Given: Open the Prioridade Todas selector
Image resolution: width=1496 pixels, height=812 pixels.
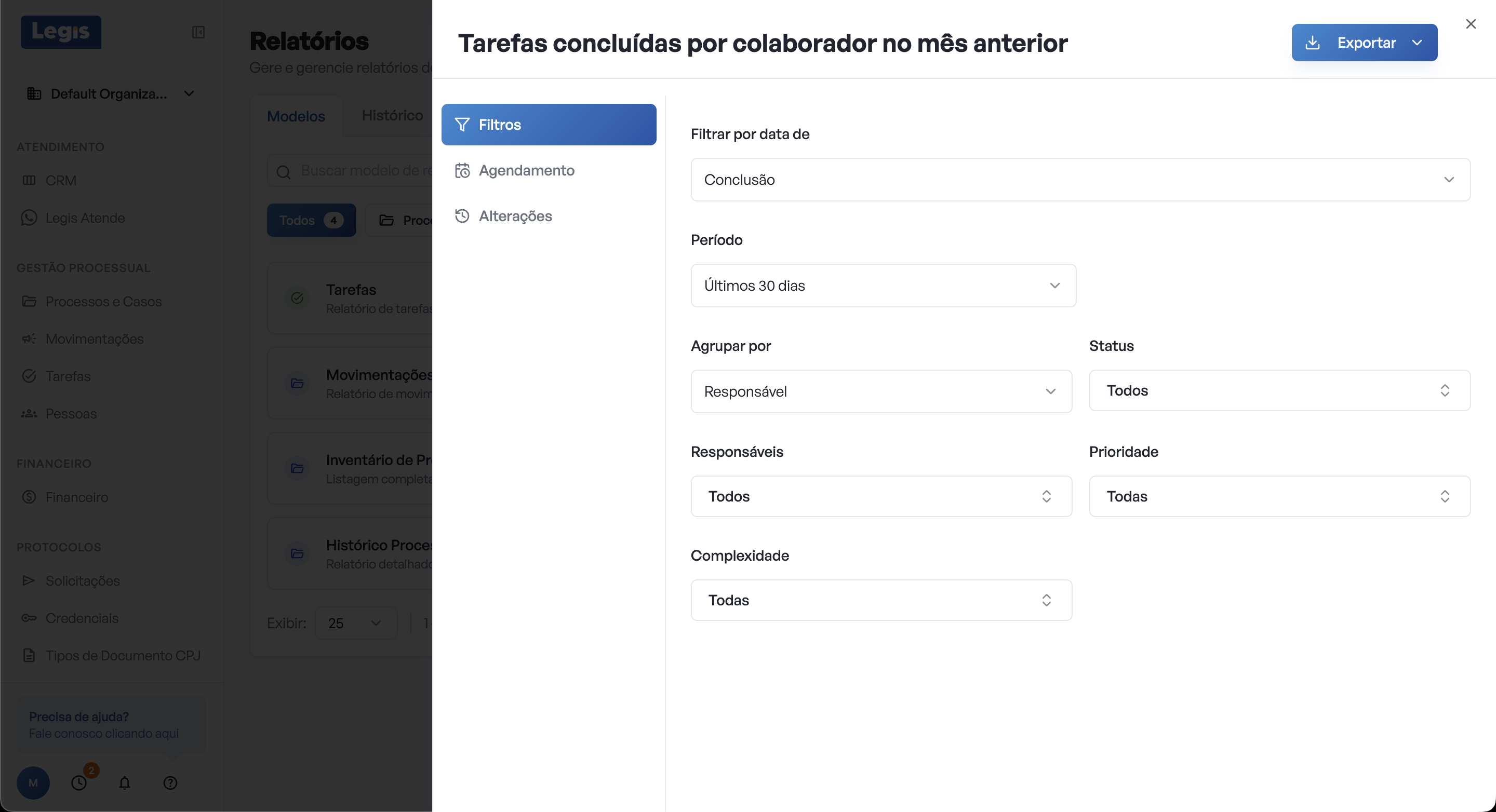Looking at the screenshot, I should [1279, 496].
